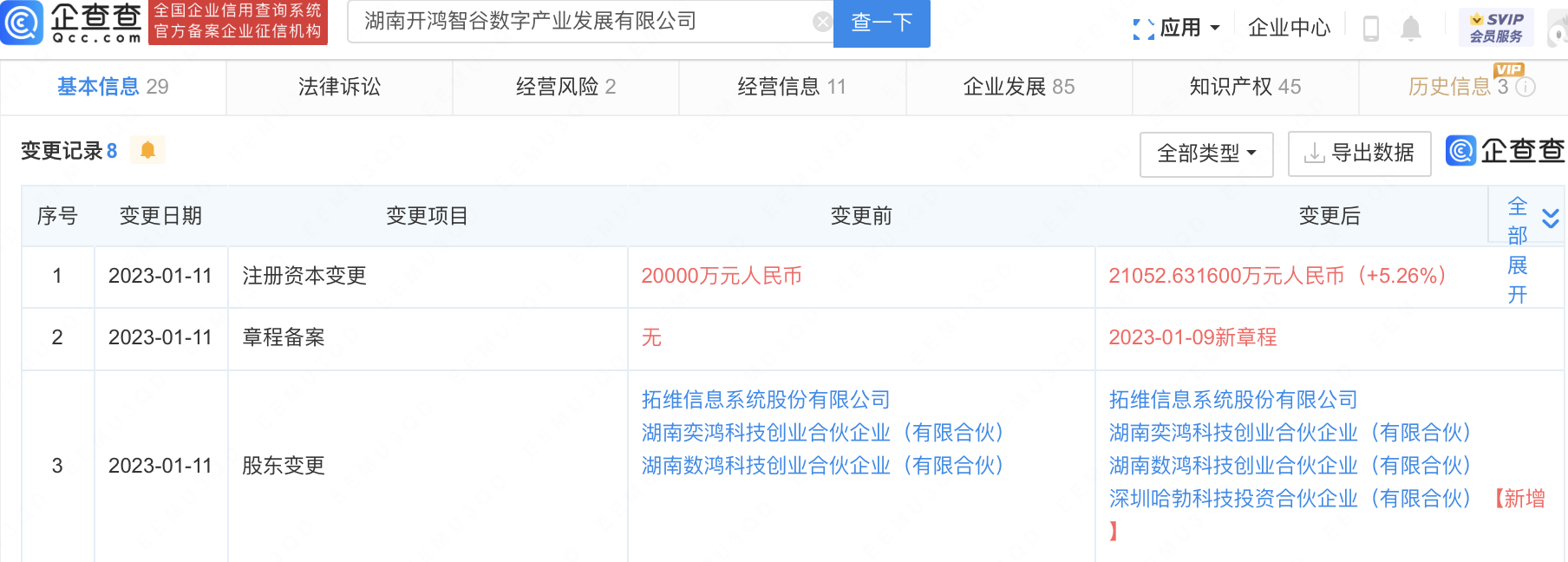Click the SVIP member service badge
Image resolution: width=1568 pixels, height=562 pixels.
pos(1496,27)
